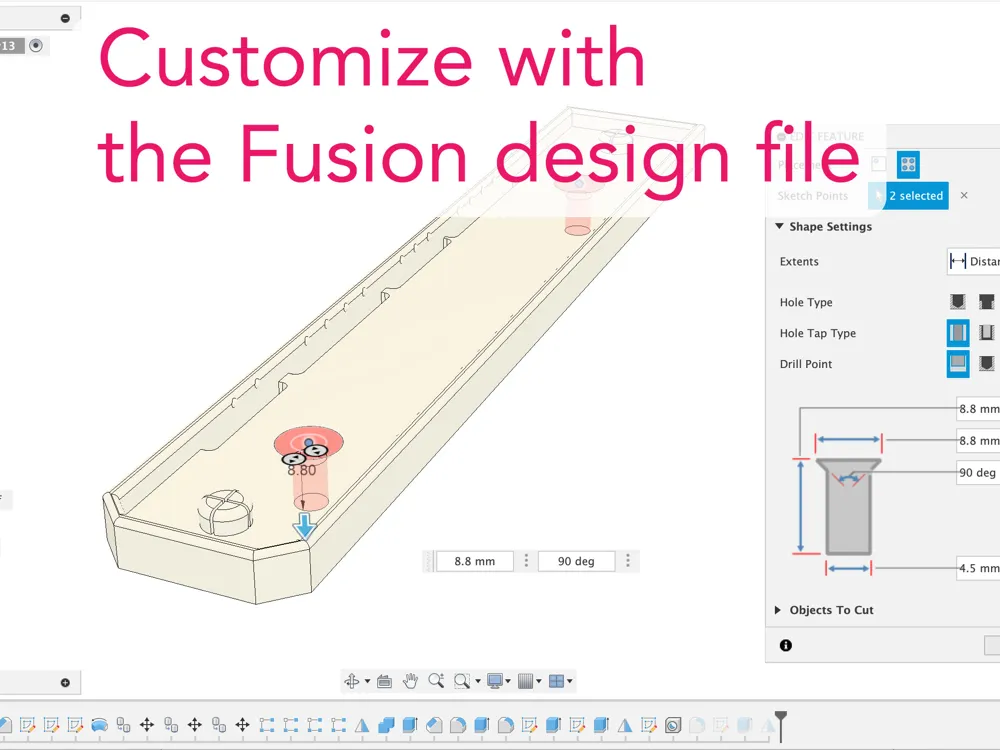Expand the Objects To Cut section
The height and width of the screenshot is (750, 1000).
point(777,610)
